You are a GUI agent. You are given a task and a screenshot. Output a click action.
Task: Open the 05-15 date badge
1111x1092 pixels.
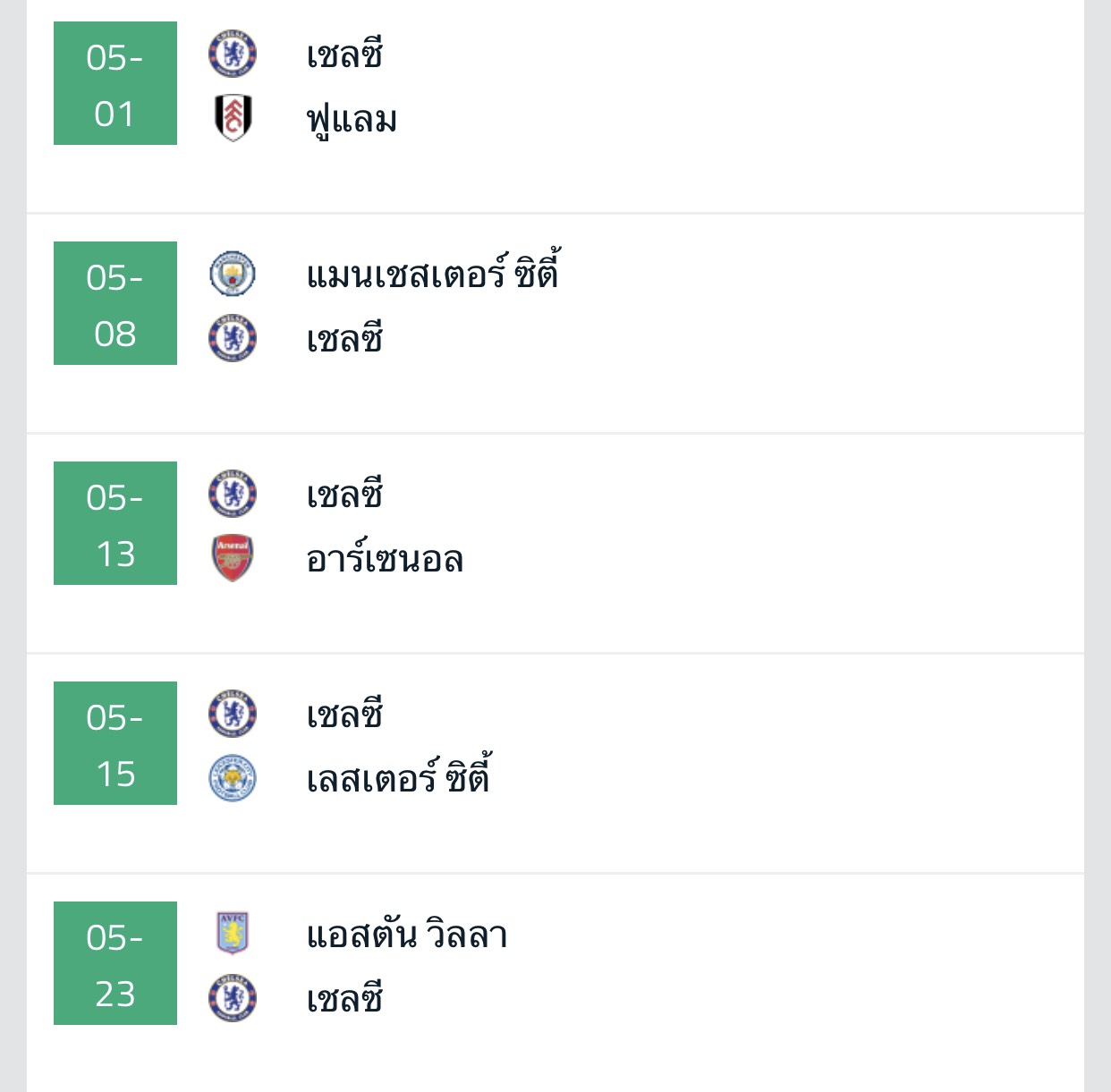[115, 743]
